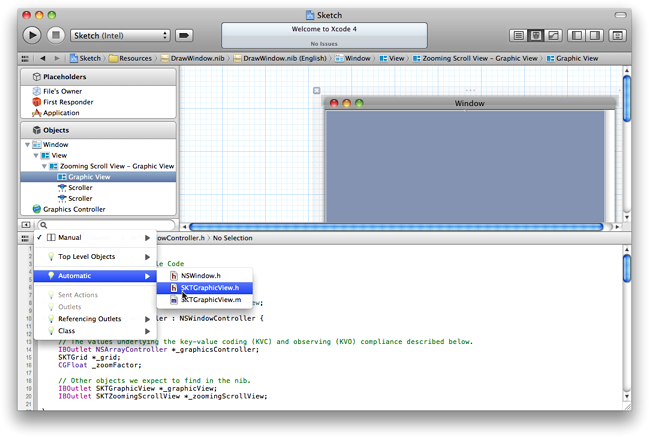This screenshot has width=649, height=437.
Task: Choose SKTGraphicView.m from the submenu
Action: click(210, 300)
